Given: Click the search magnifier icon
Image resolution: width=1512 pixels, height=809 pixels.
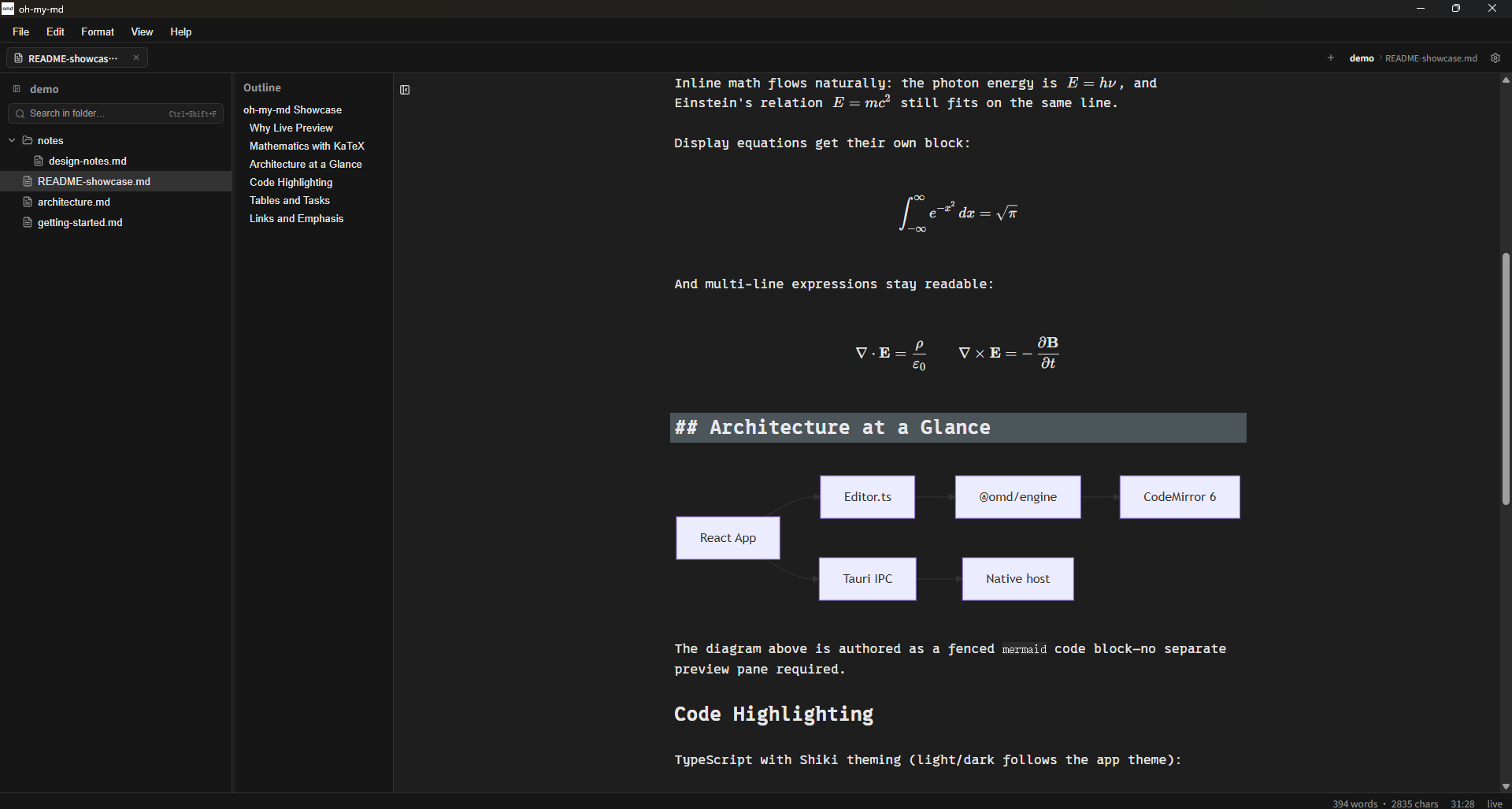Looking at the screenshot, I should (x=20, y=114).
